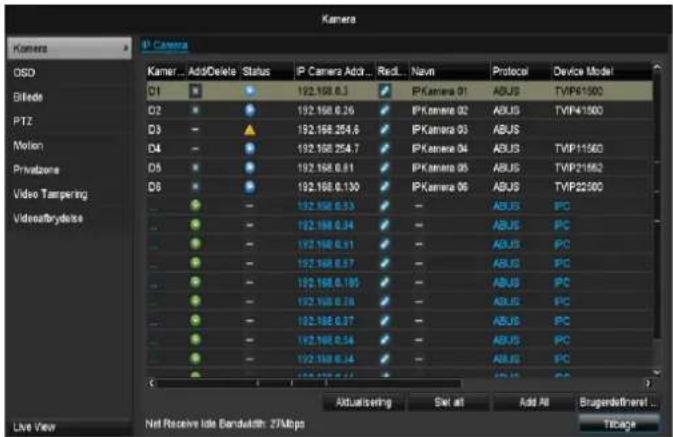Edit the 192.168.0.195 entry with pencil icon
Viewport: 673px width, 437px height.
(385, 282)
